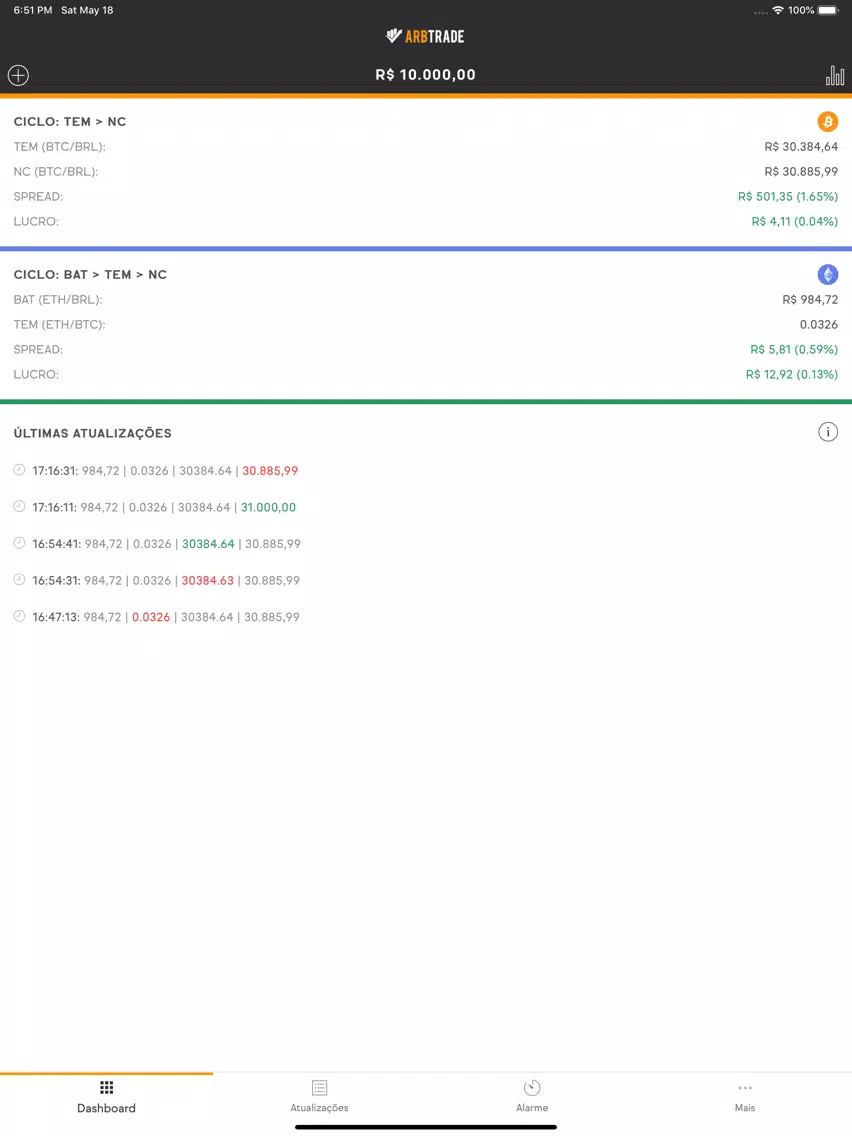
Task: Tap the date Sat May 18
Action: pyautogui.click(x=87, y=10)
